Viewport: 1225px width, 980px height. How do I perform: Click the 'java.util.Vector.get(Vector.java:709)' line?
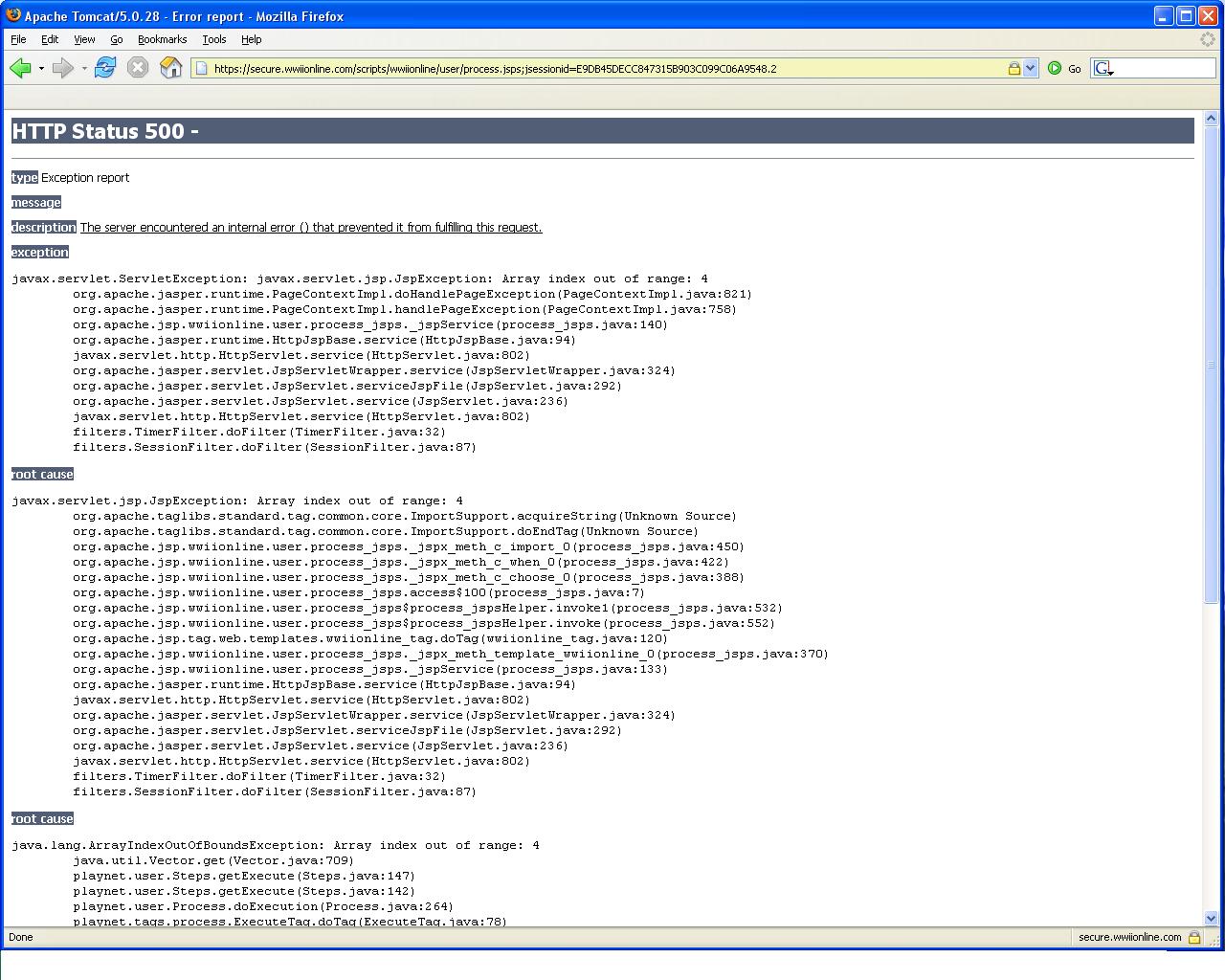[213, 861]
